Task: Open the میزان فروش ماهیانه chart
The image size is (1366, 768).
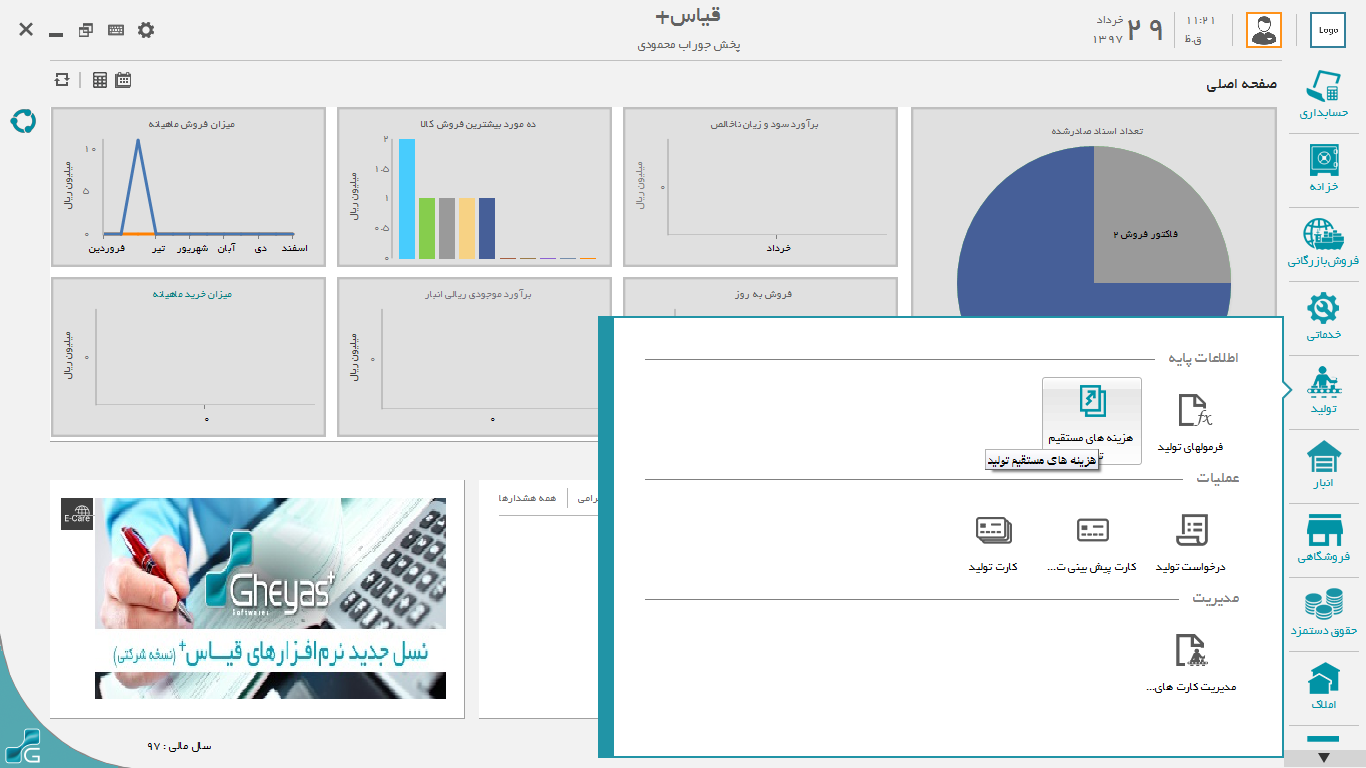Action: point(189,187)
